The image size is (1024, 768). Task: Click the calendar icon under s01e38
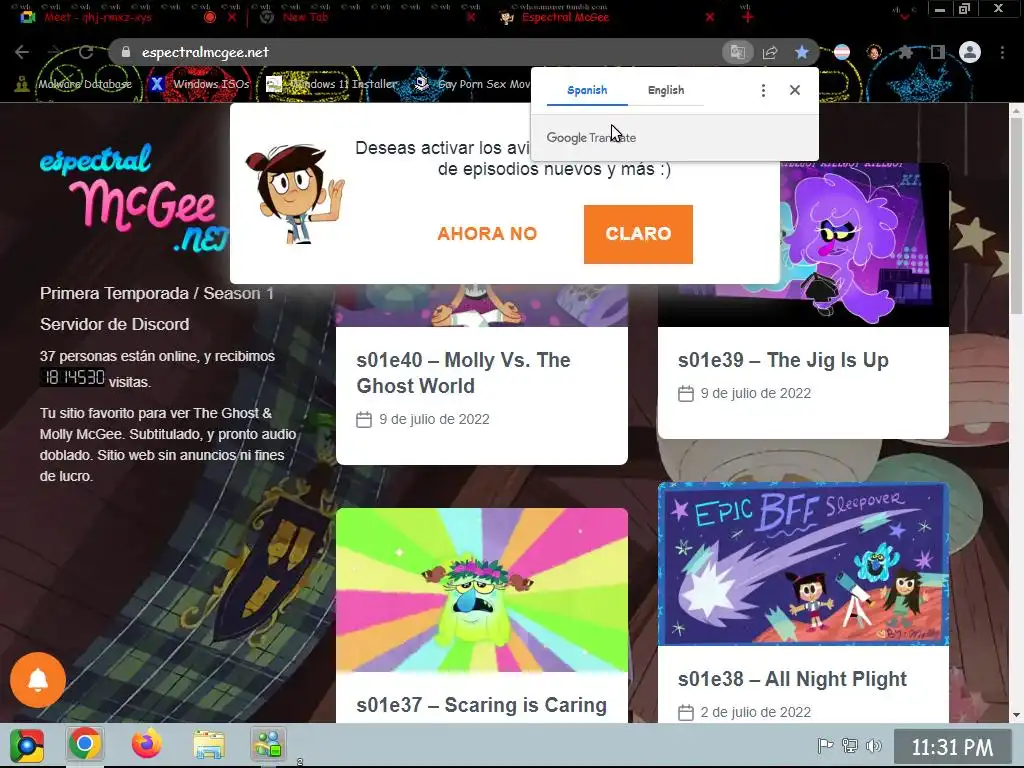pyautogui.click(x=686, y=712)
